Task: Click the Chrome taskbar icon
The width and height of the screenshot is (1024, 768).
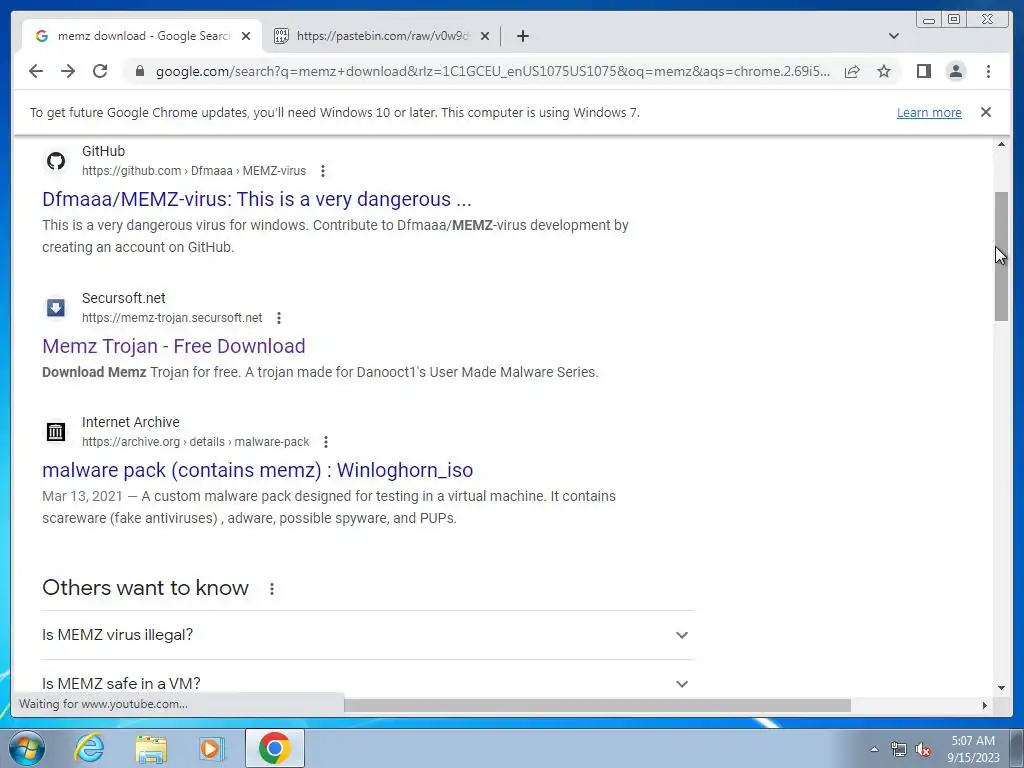Action: (275, 748)
